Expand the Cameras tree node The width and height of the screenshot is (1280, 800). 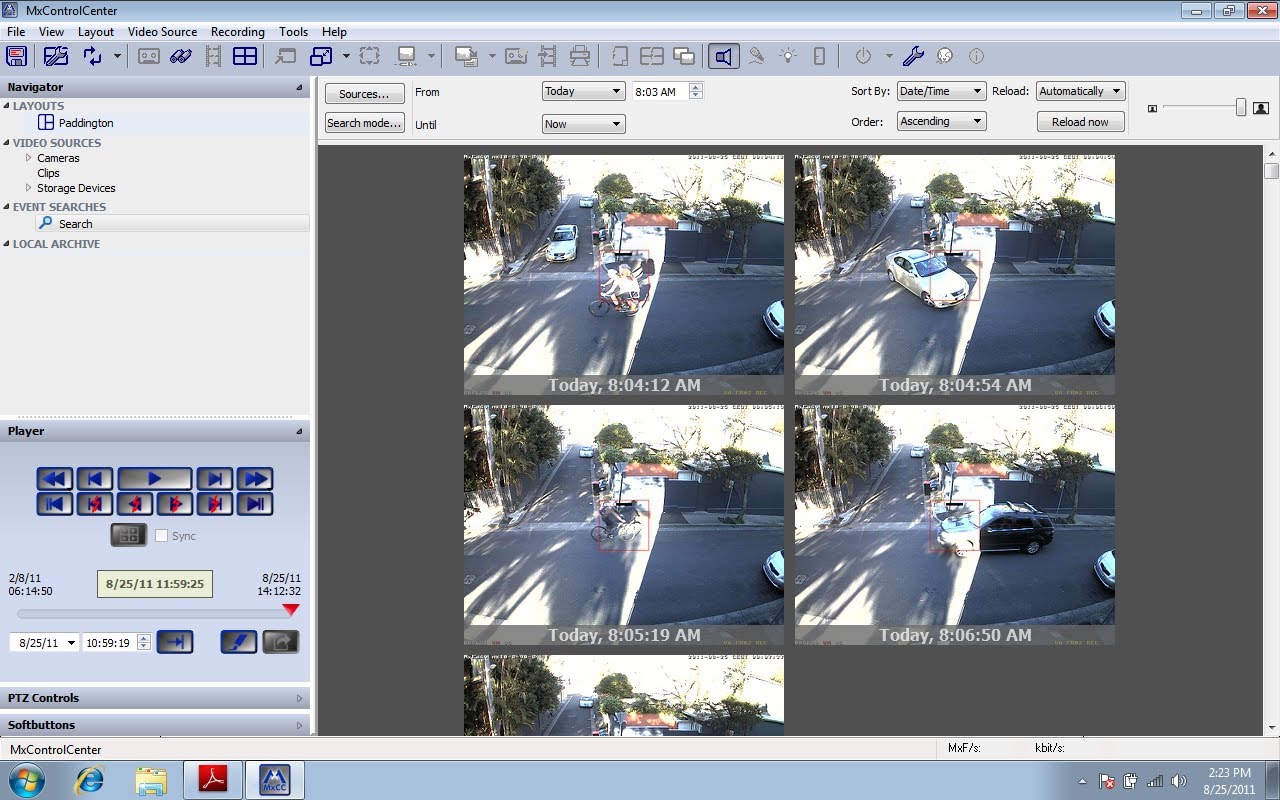pos(28,158)
